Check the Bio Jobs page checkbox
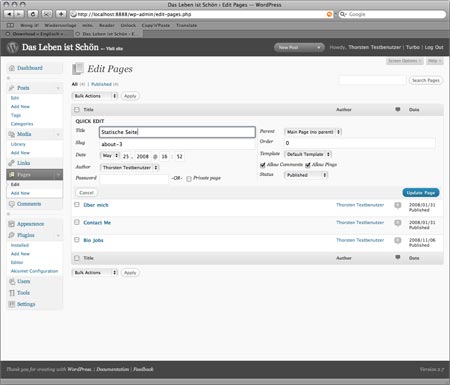The image size is (450, 385). pyautogui.click(x=77, y=240)
